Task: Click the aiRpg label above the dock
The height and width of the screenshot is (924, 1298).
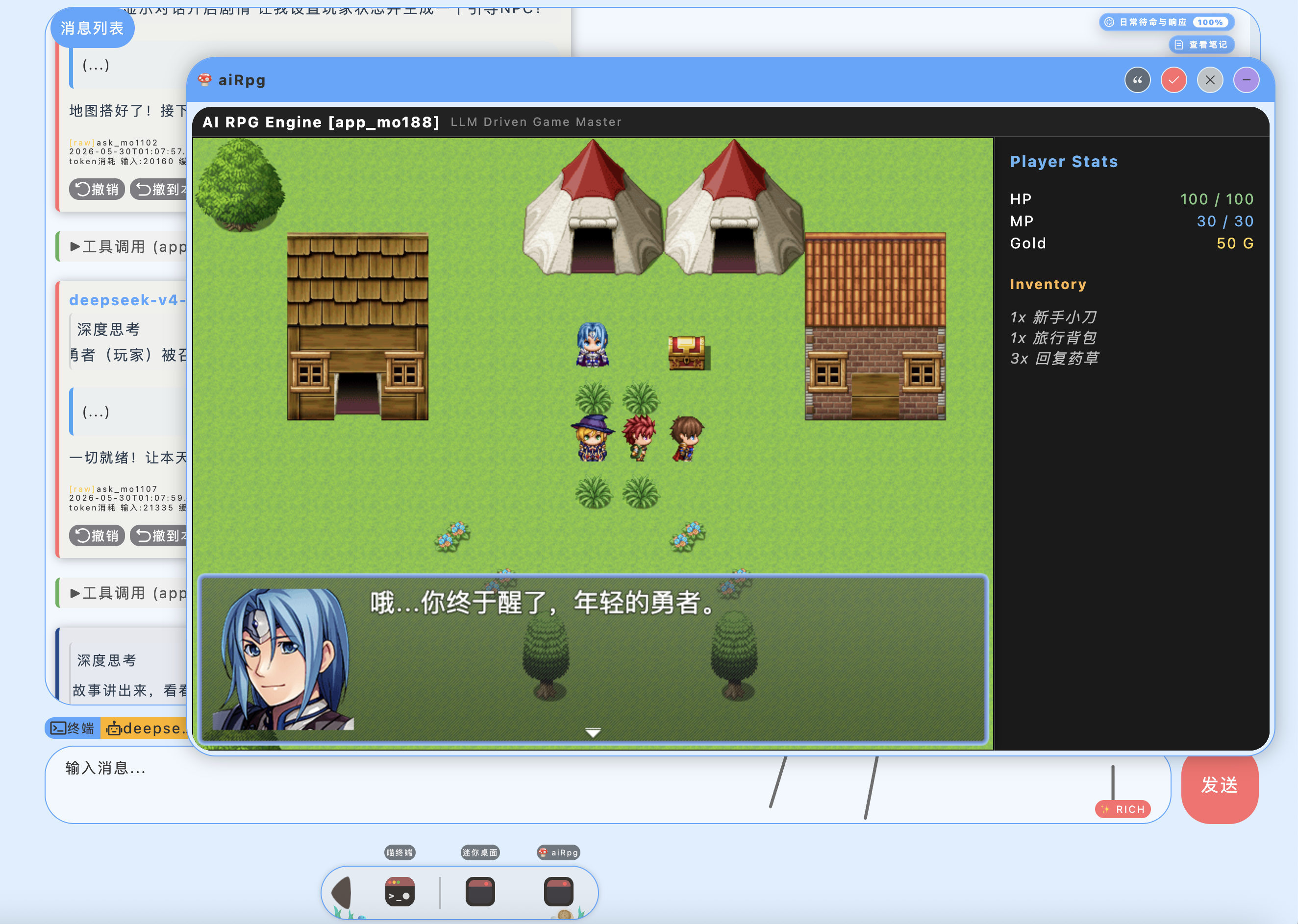Action: coord(558,852)
